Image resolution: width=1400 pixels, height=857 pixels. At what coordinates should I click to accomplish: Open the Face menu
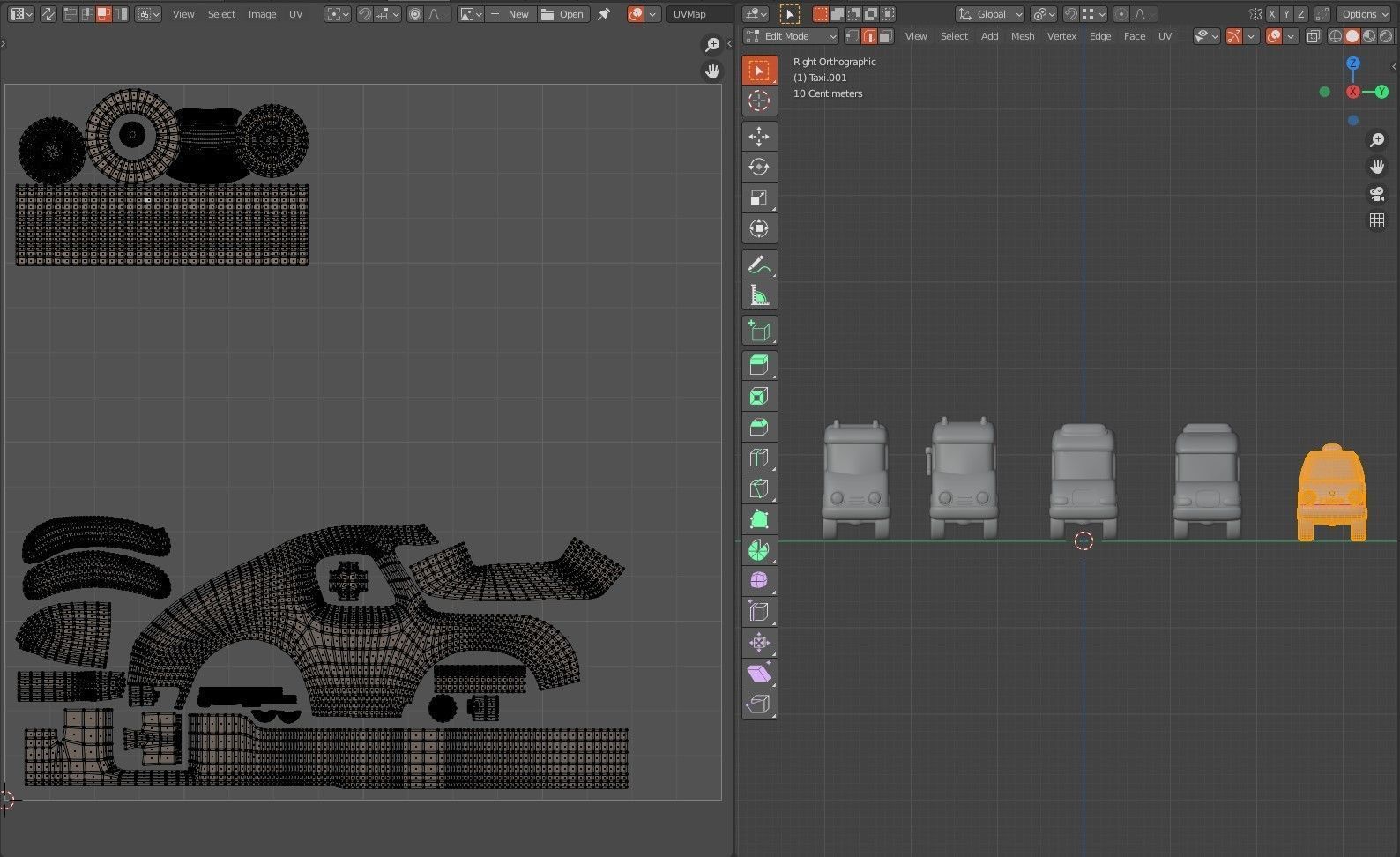[x=1135, y=36]
